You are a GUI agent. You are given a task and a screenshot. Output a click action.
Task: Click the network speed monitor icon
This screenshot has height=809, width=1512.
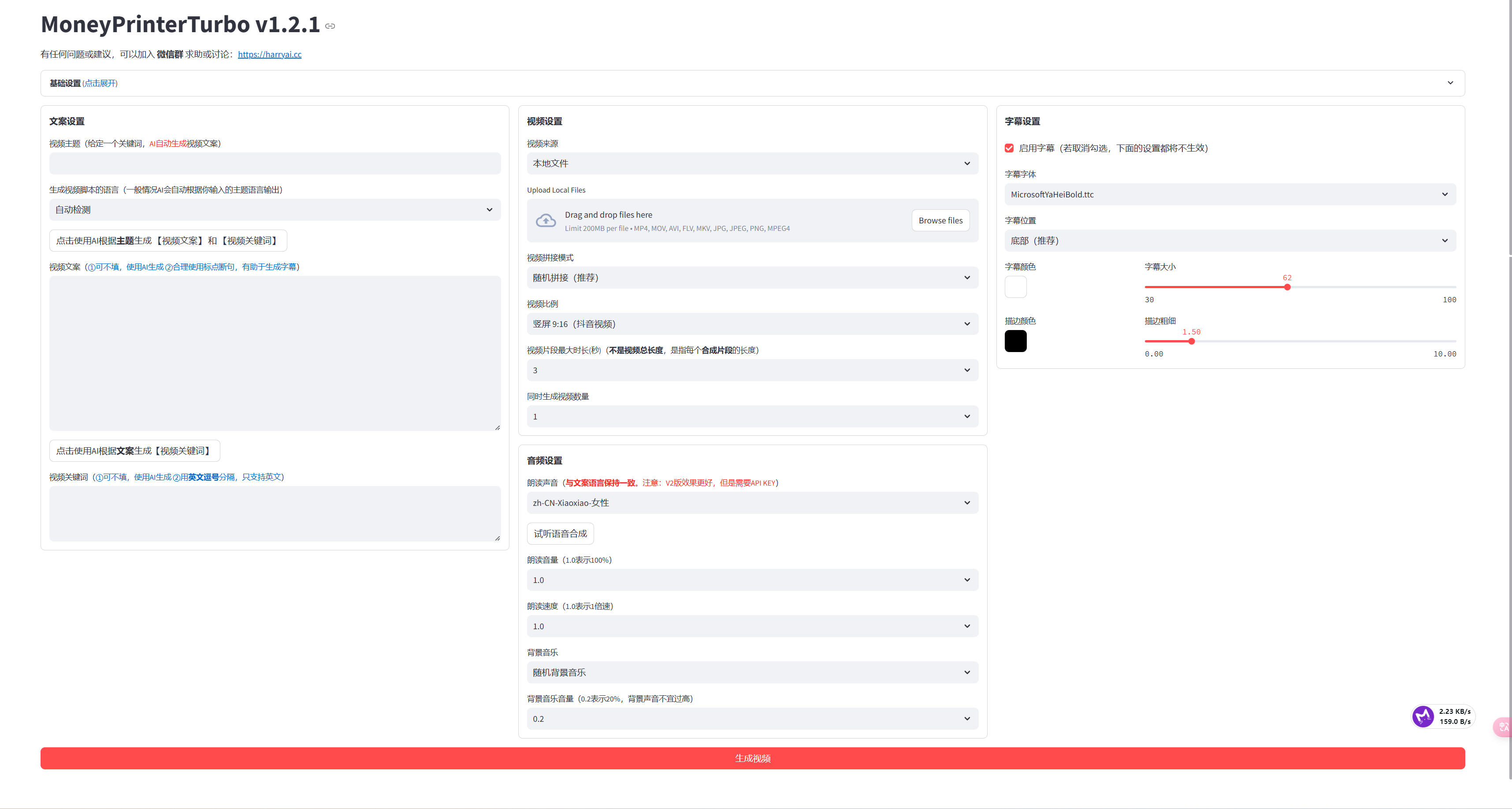click(x=1423, y=716)
